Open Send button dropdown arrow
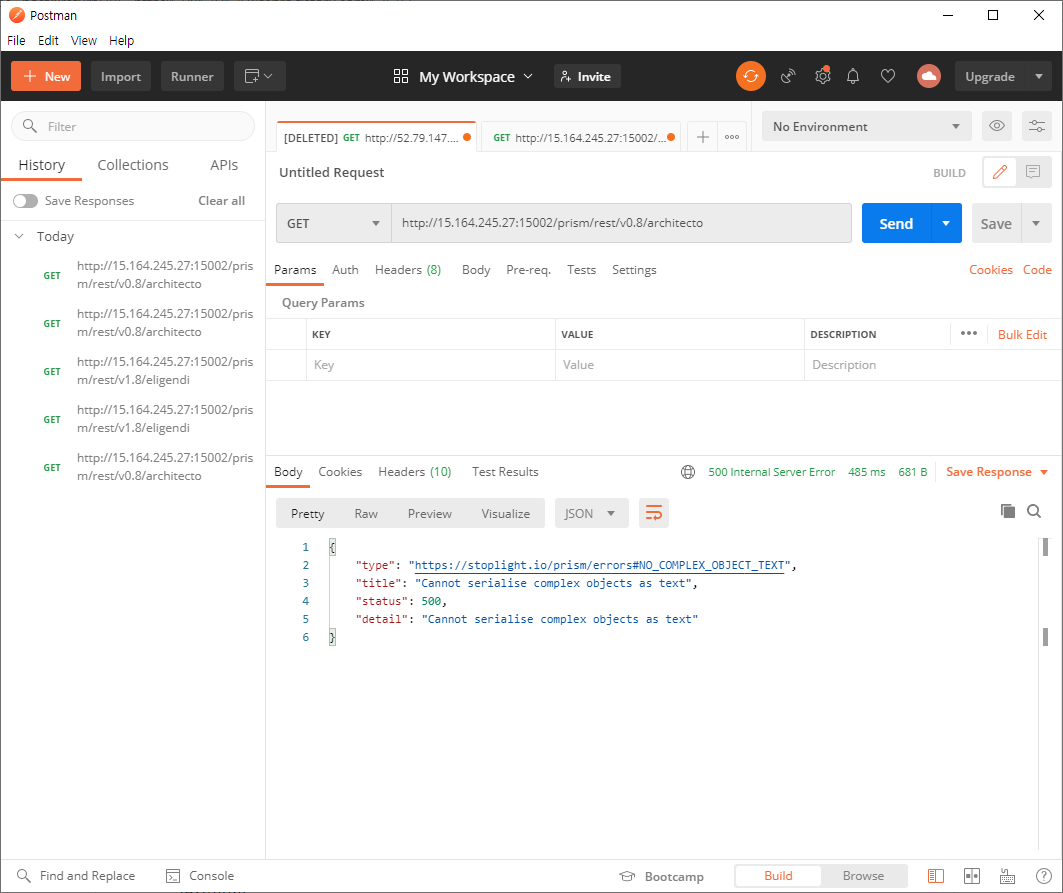 (946, 223)
